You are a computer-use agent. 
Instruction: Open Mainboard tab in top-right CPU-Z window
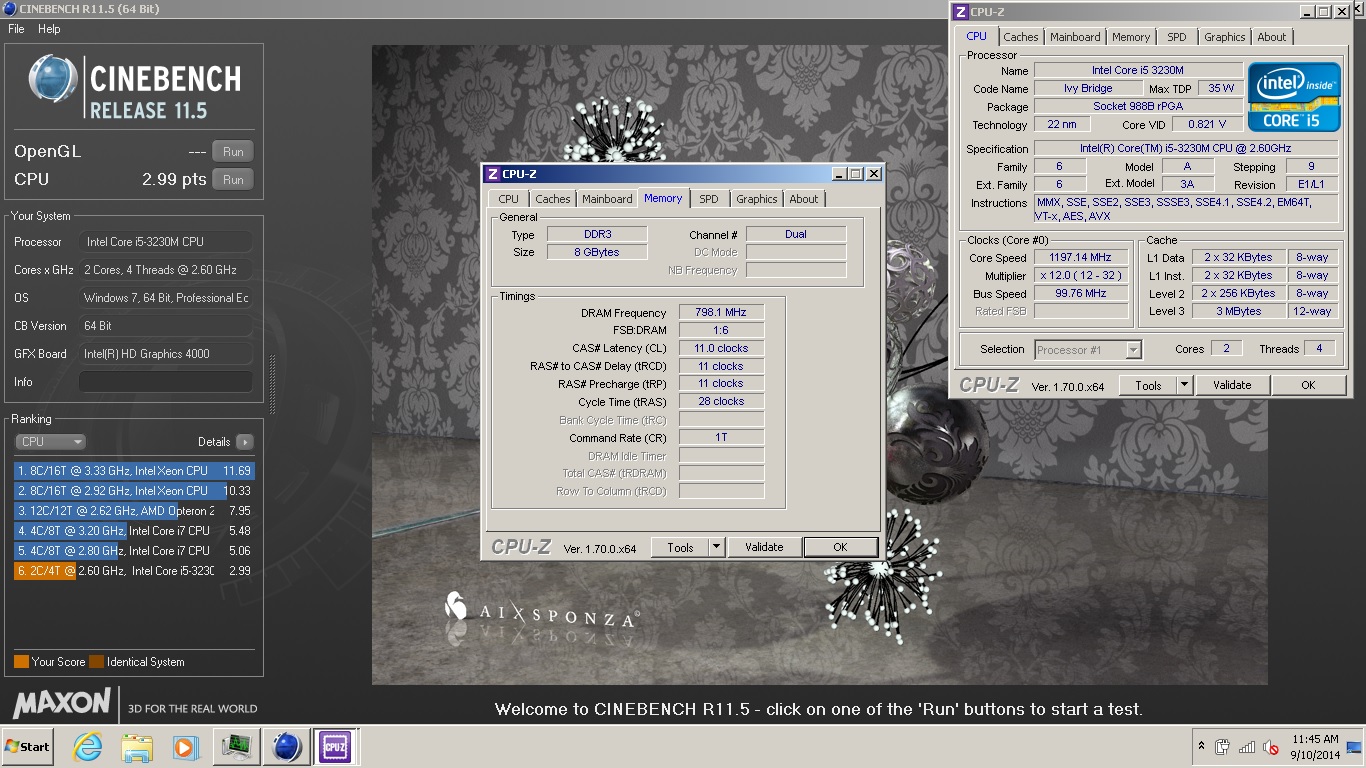pyautogui.click(x=1075, y=37)
